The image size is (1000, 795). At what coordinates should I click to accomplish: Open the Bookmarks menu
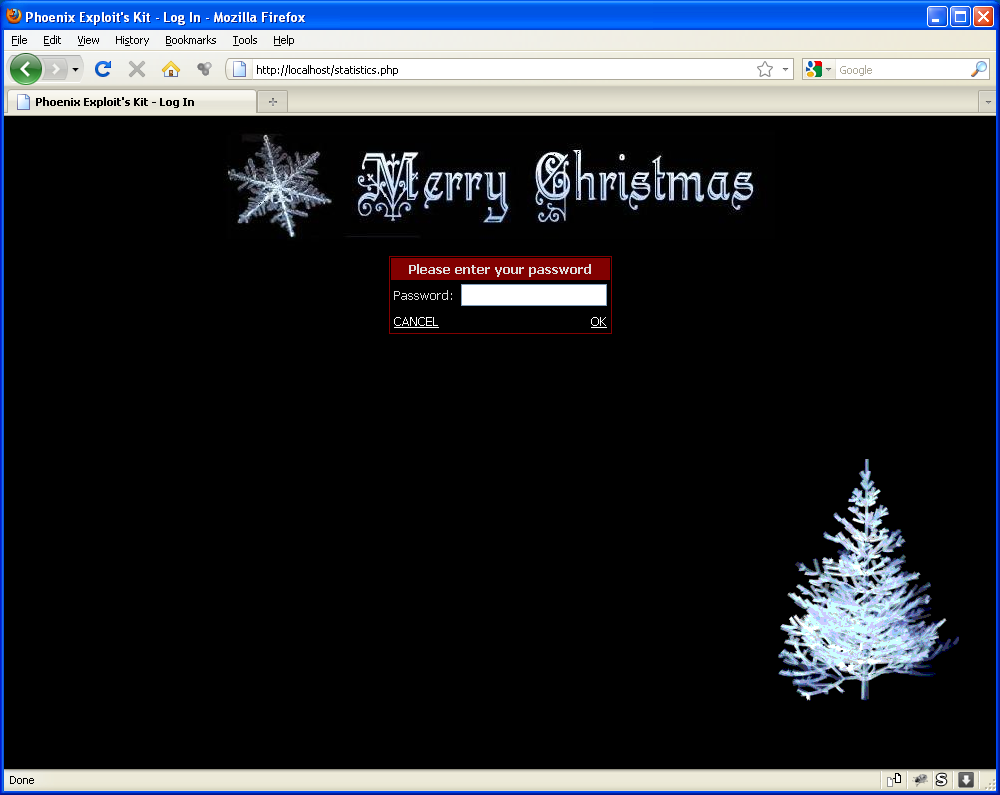pos(190,40)
